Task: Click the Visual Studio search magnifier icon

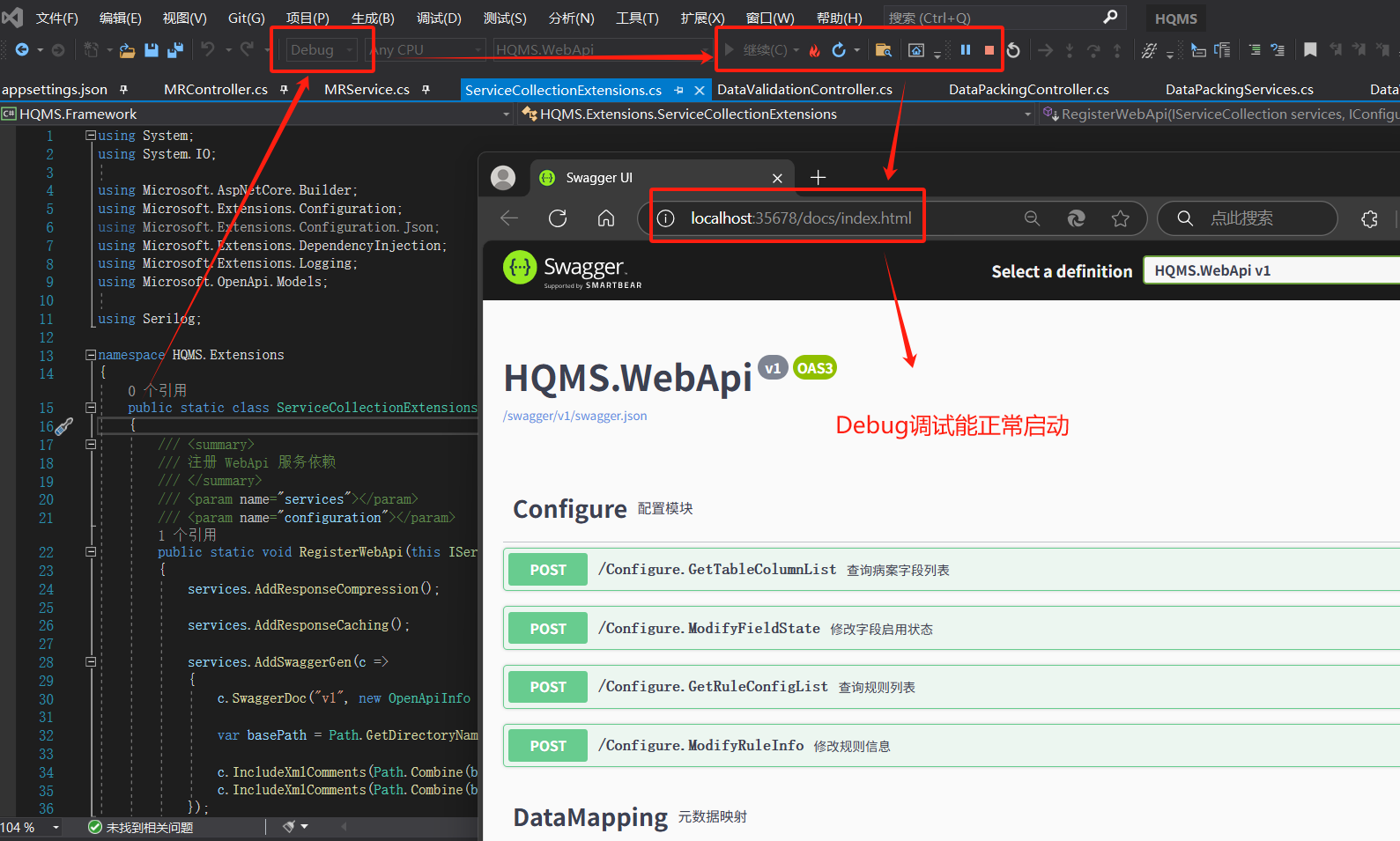Action: click(1110, 17)
